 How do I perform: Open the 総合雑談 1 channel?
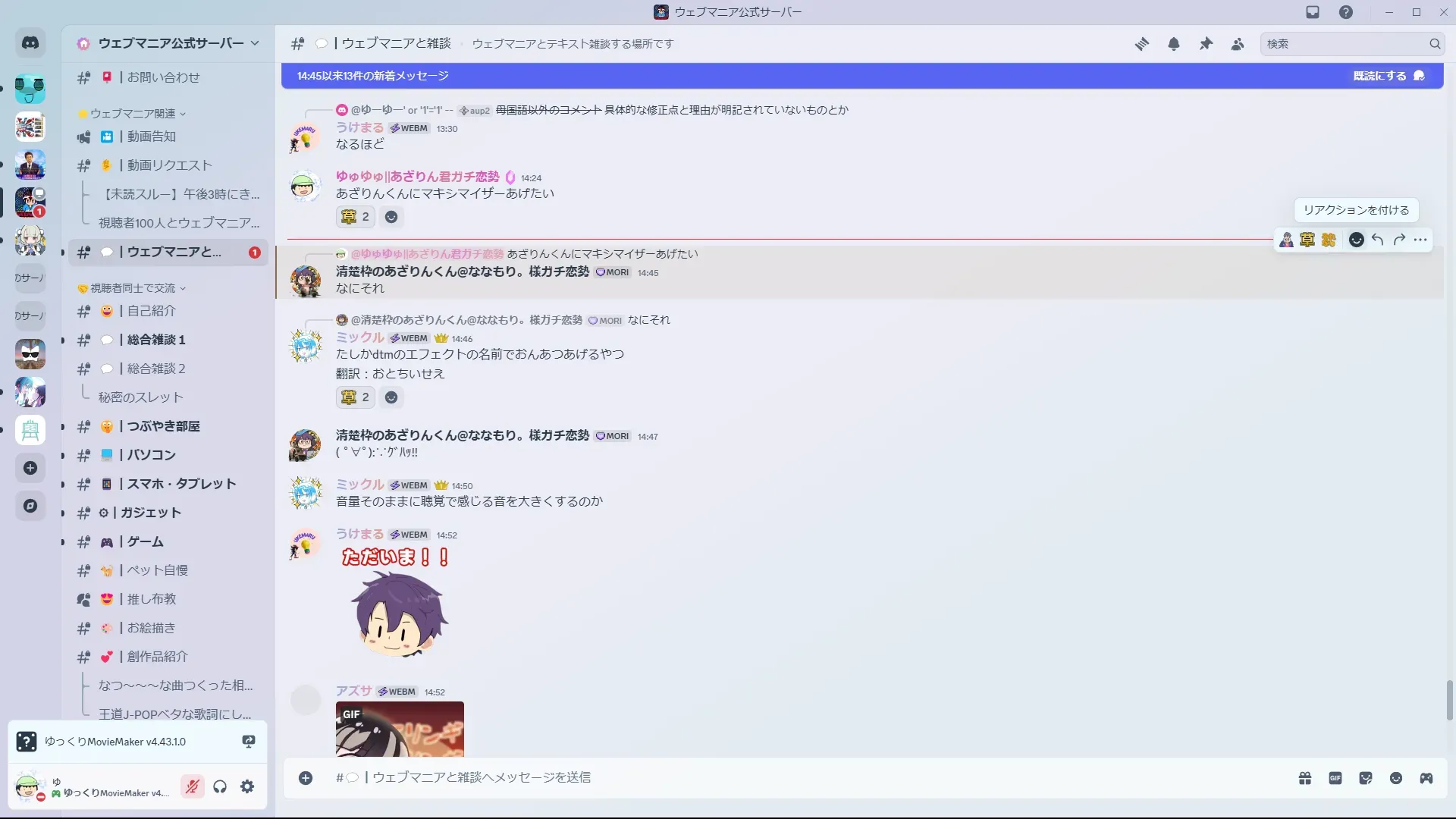[x=155, y=340]
